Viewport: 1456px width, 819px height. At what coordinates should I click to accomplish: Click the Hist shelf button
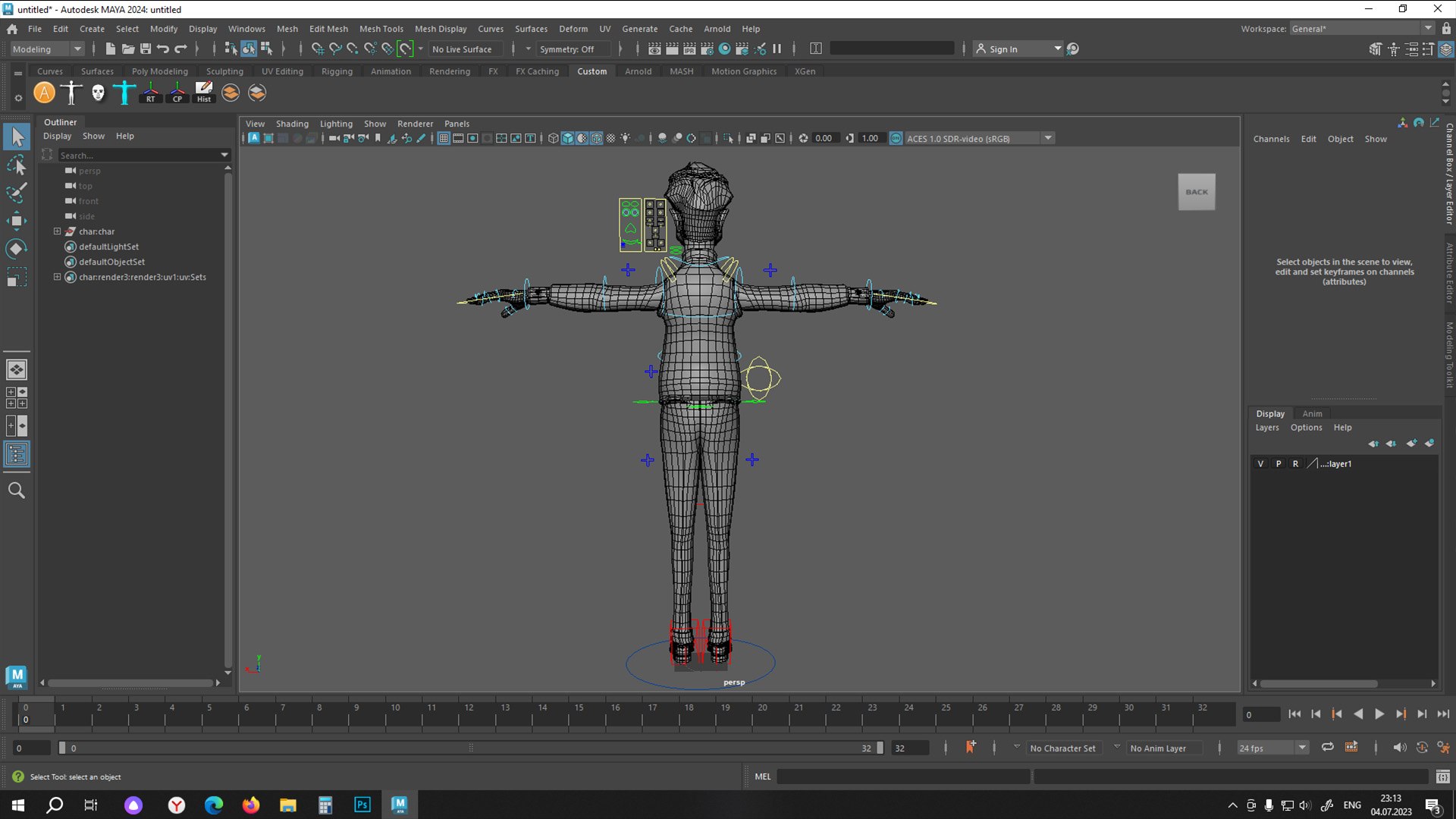[x=204, y=93]
